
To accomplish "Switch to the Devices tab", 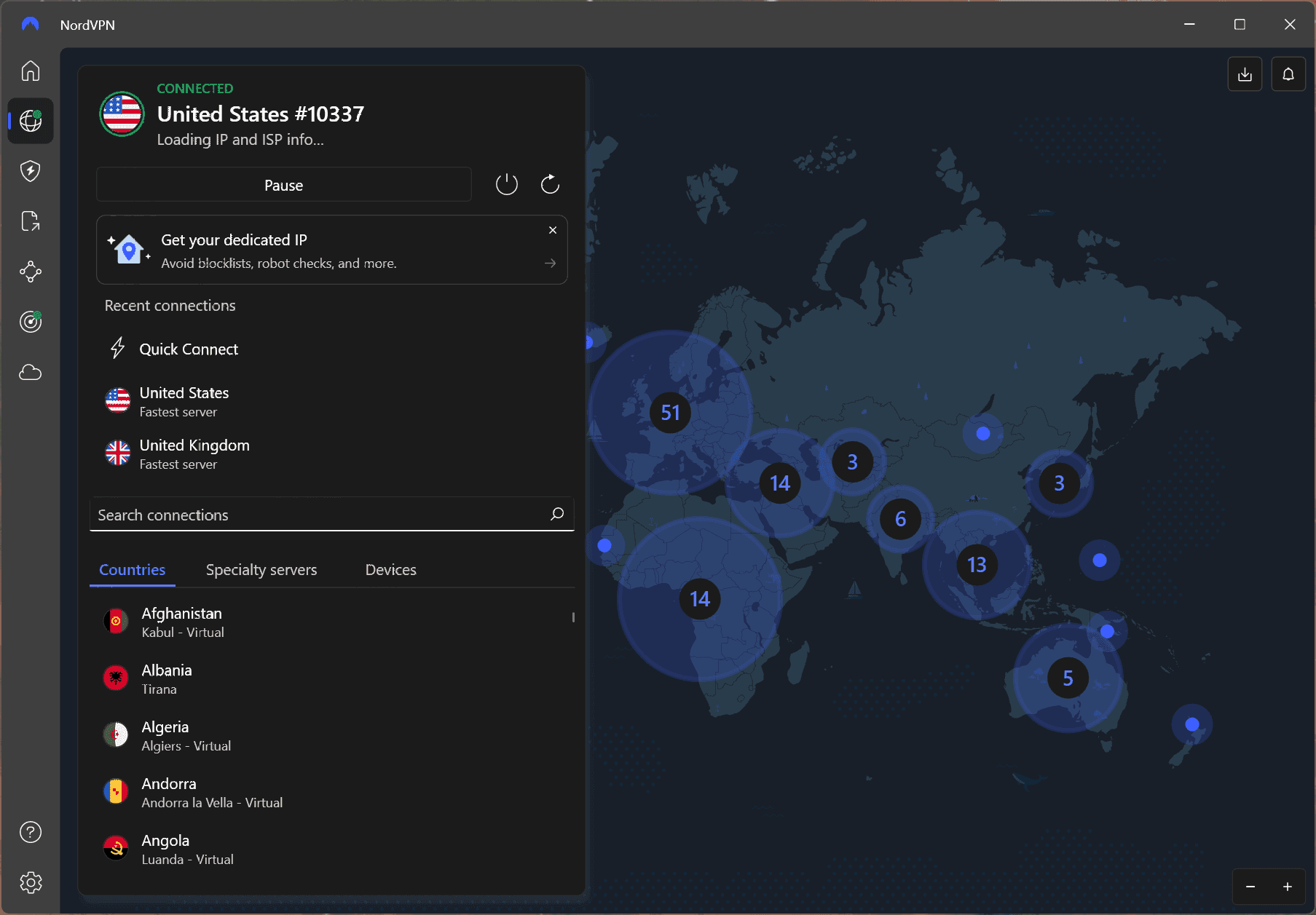I will tap(390, 569).
